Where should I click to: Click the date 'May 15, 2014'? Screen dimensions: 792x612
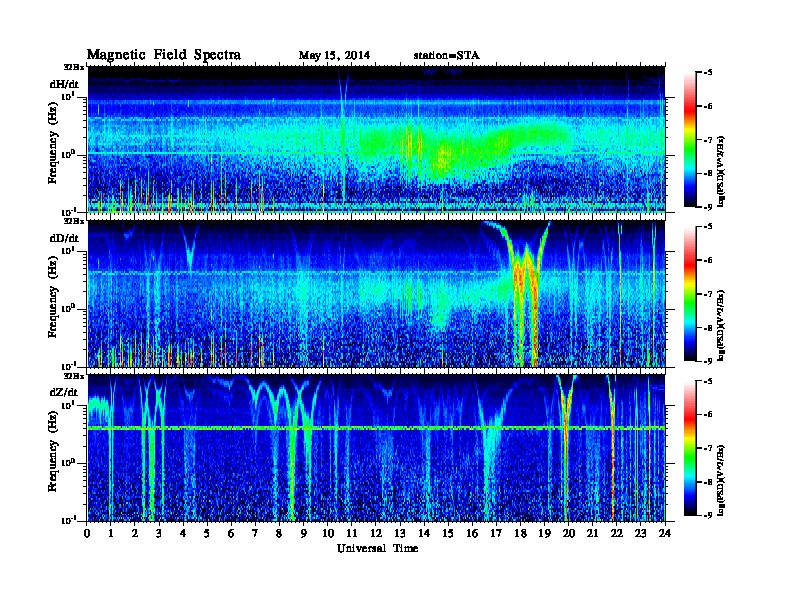(334, 55)
